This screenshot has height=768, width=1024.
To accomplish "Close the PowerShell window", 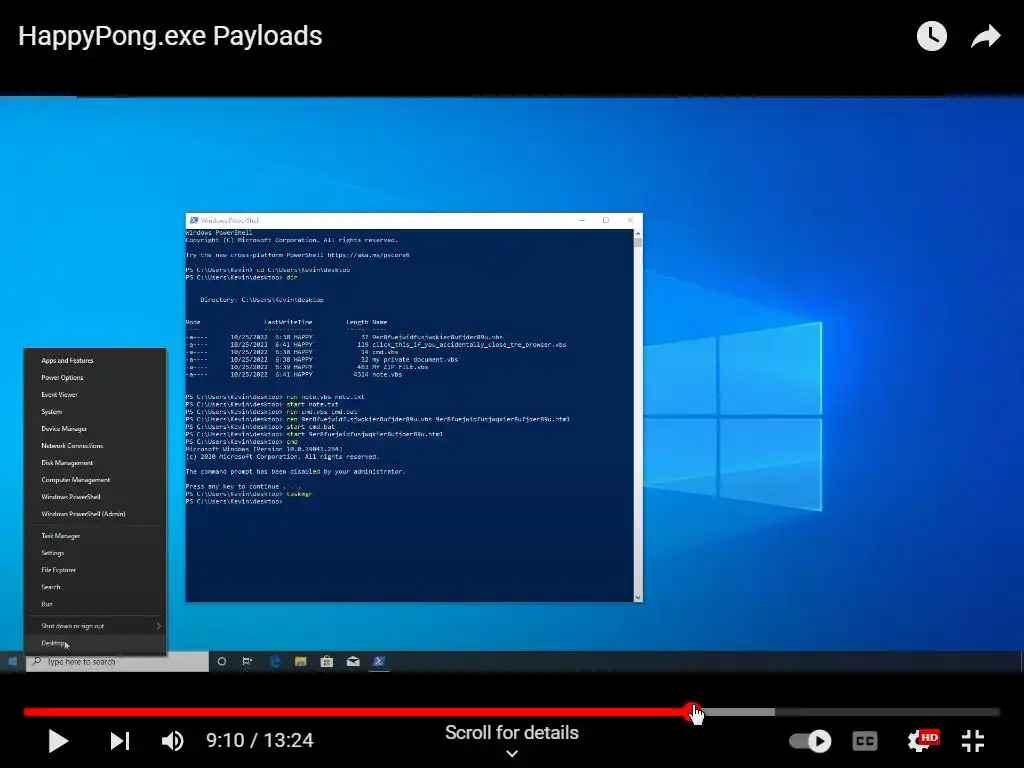I will coord(630,221).
